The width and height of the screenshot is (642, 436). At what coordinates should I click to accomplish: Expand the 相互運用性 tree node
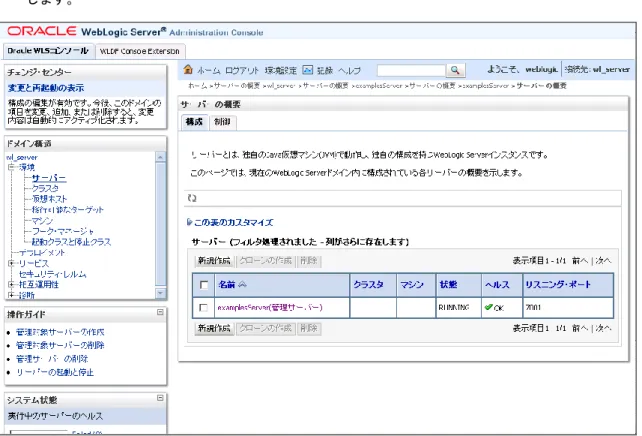(x=11, y=284)
